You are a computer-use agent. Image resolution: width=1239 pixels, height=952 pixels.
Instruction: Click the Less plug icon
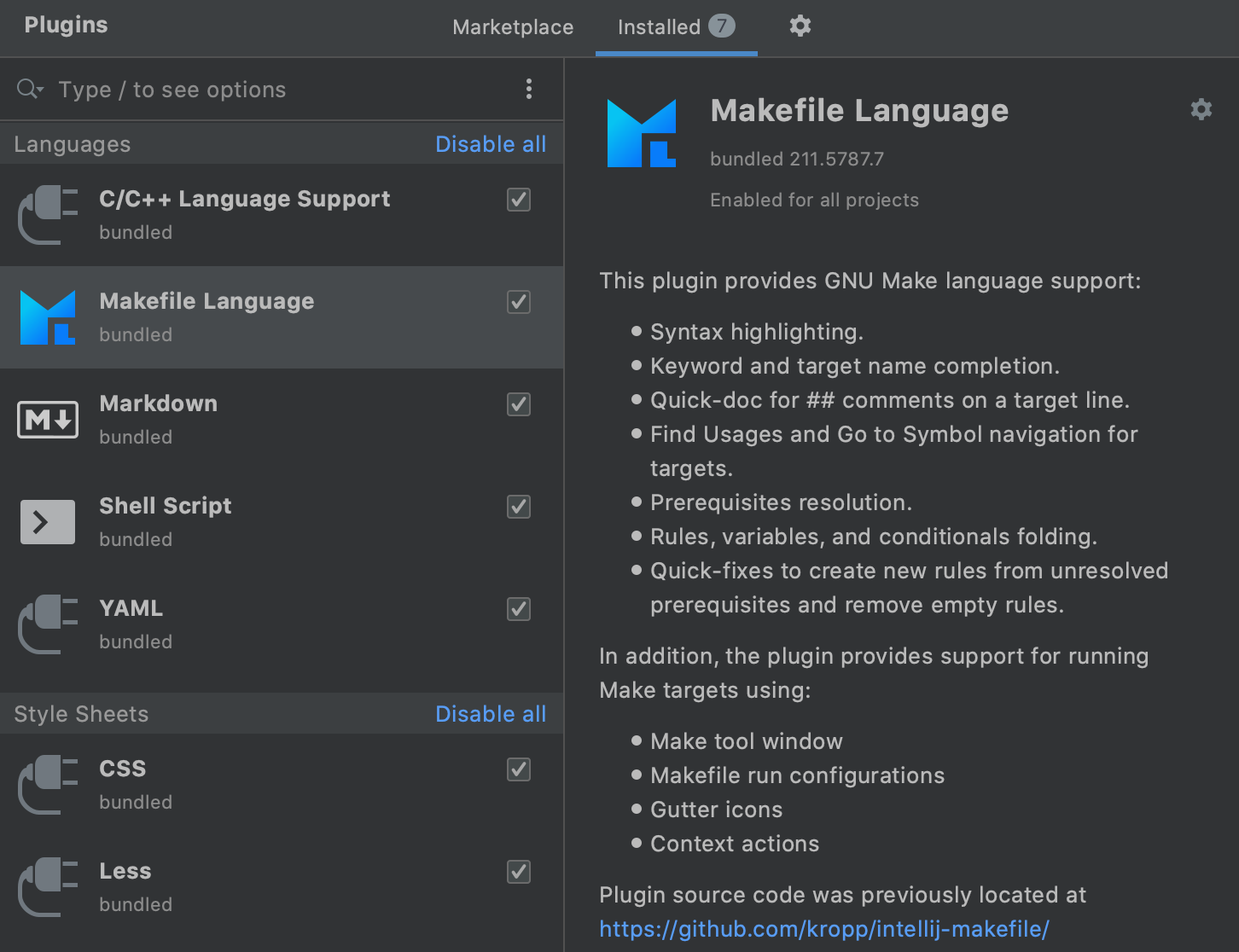[48, 887]
